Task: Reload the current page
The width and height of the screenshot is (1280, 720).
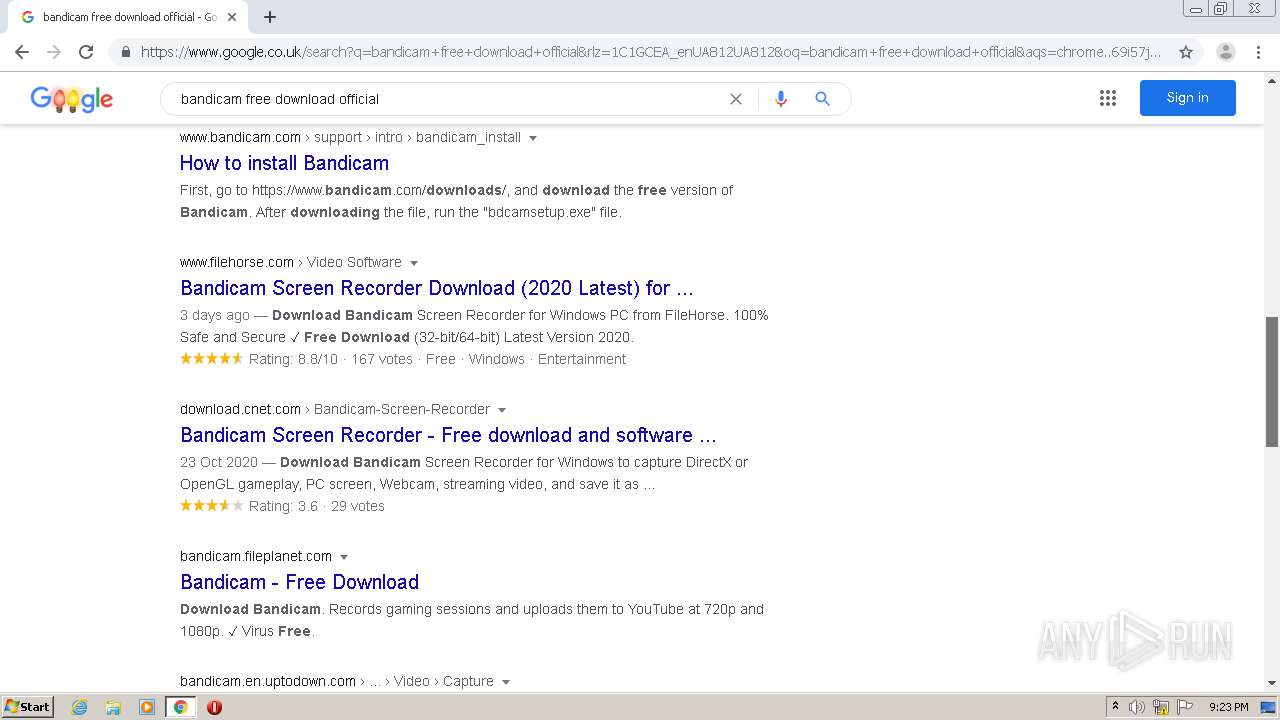Action: [x=86, y=52]
